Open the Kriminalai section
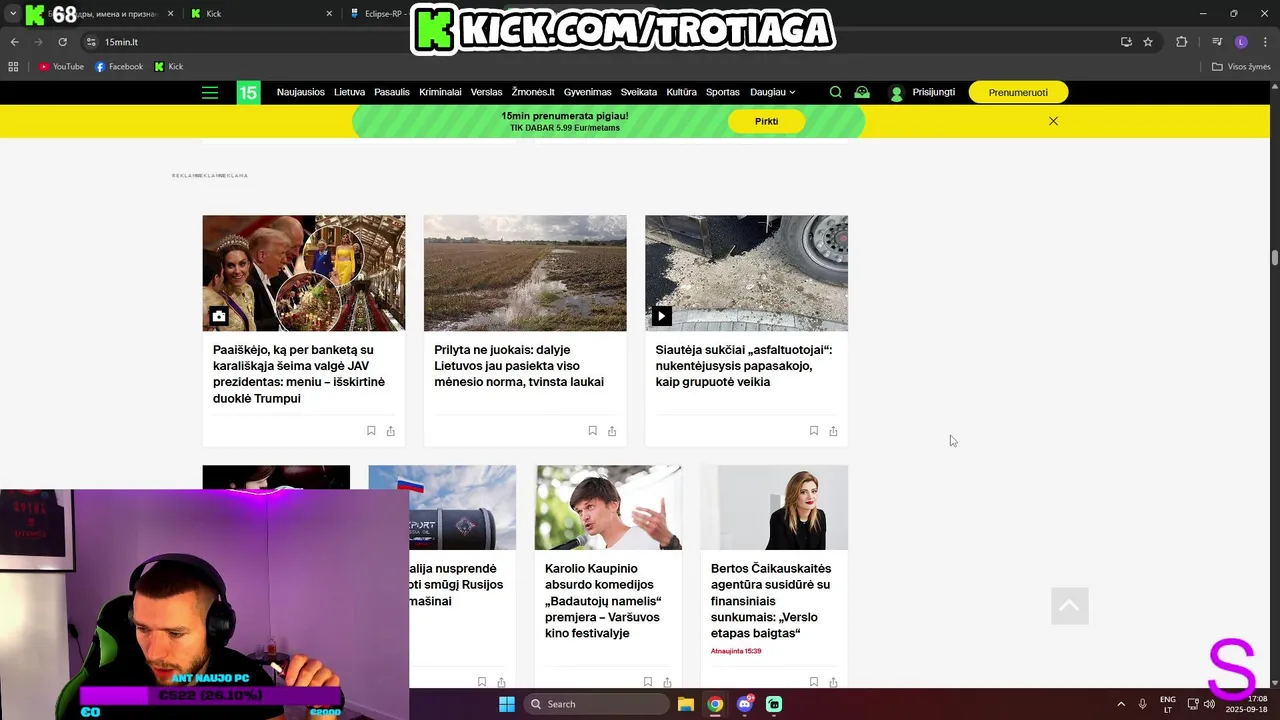 [440, 92]
